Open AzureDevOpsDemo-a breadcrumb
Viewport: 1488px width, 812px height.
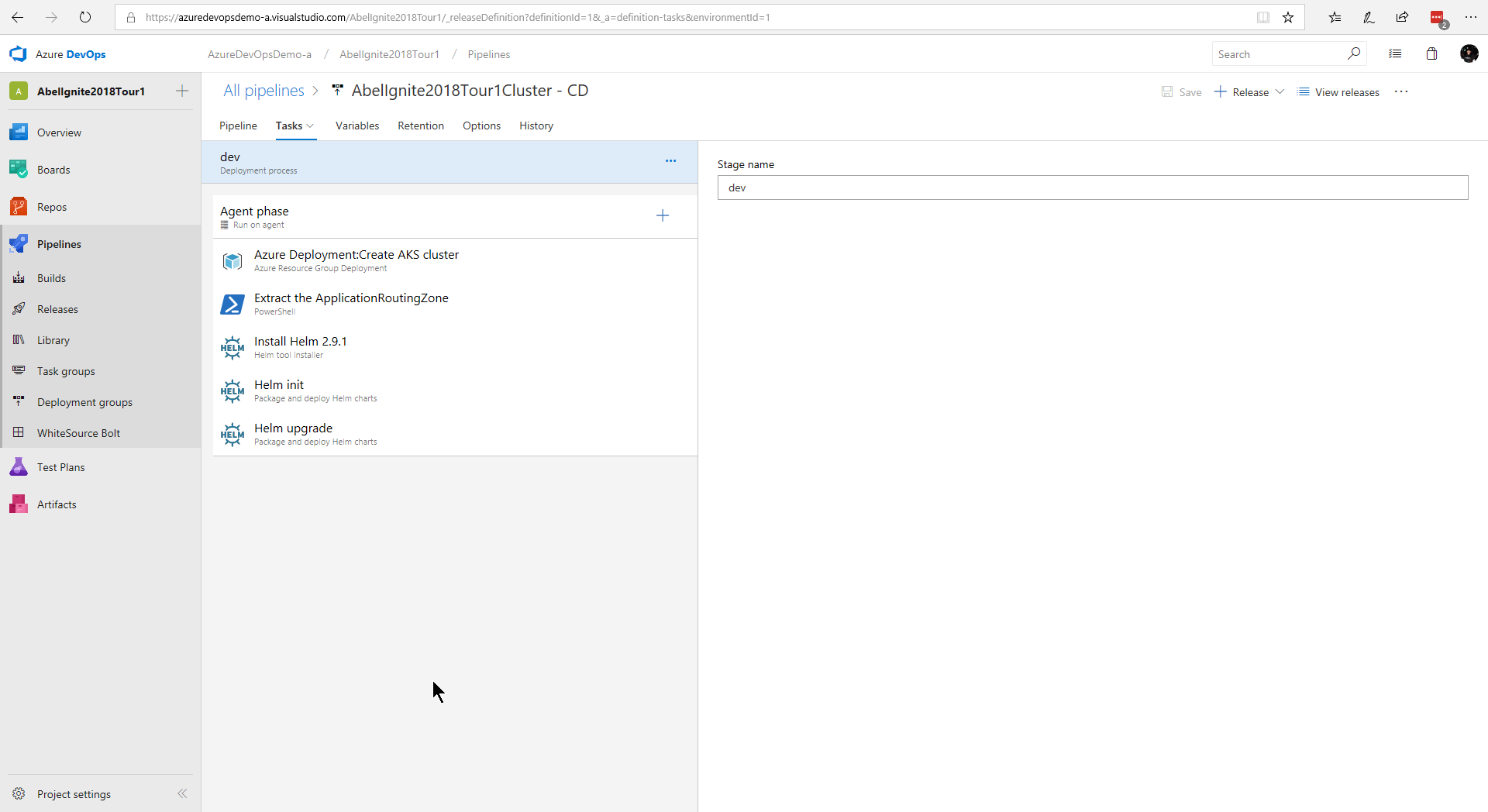pyautogui.click(x=260, y=54)
